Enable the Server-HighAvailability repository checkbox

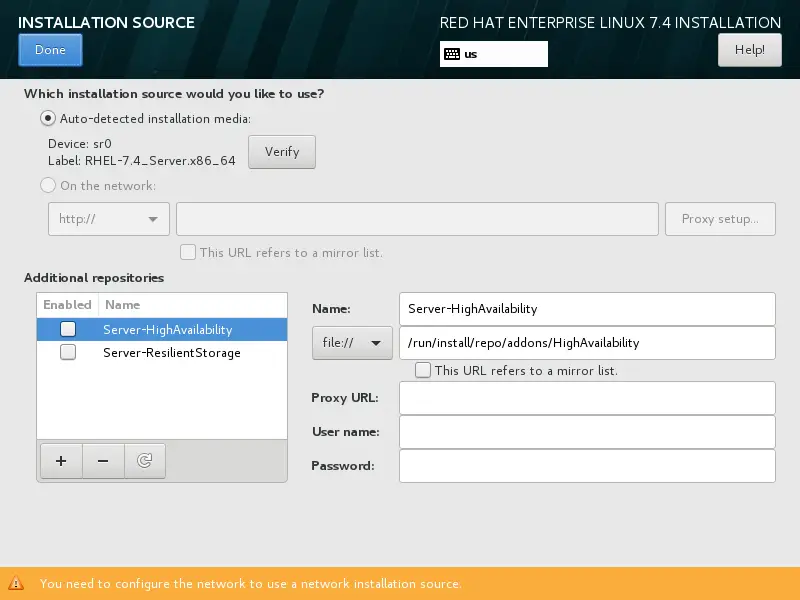click(68, 329)
